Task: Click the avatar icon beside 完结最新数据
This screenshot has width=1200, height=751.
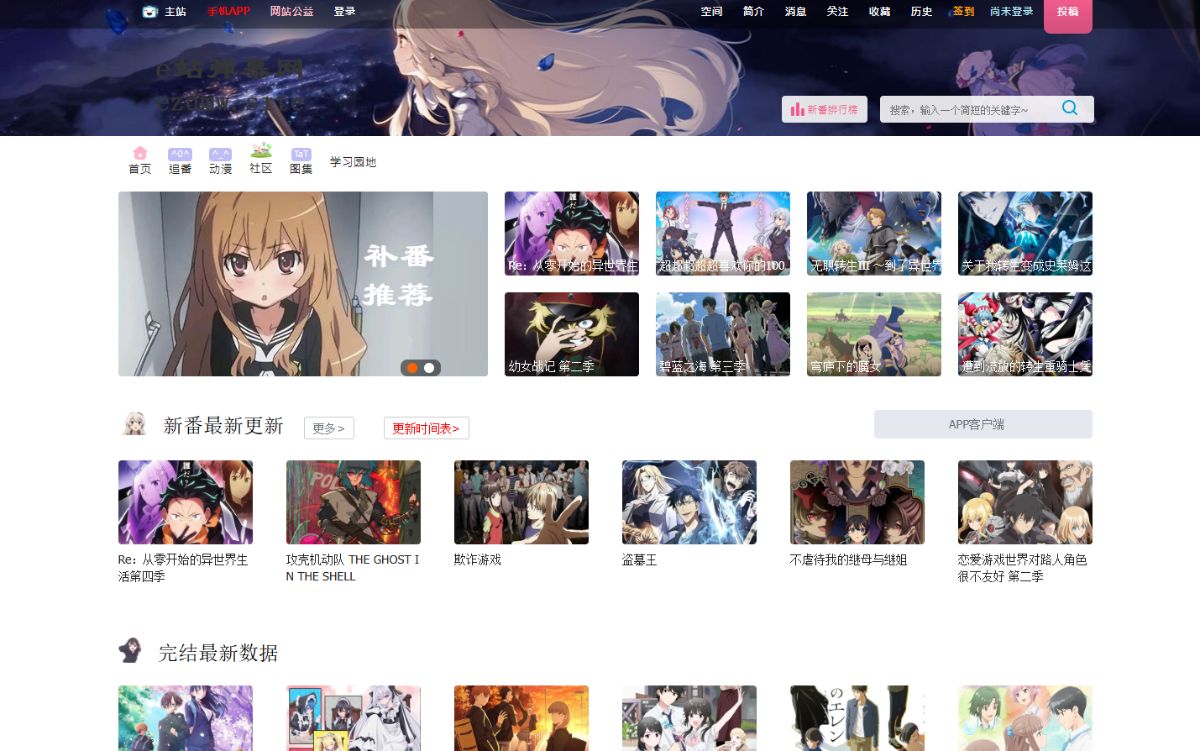Action: (x=130, y=651)
